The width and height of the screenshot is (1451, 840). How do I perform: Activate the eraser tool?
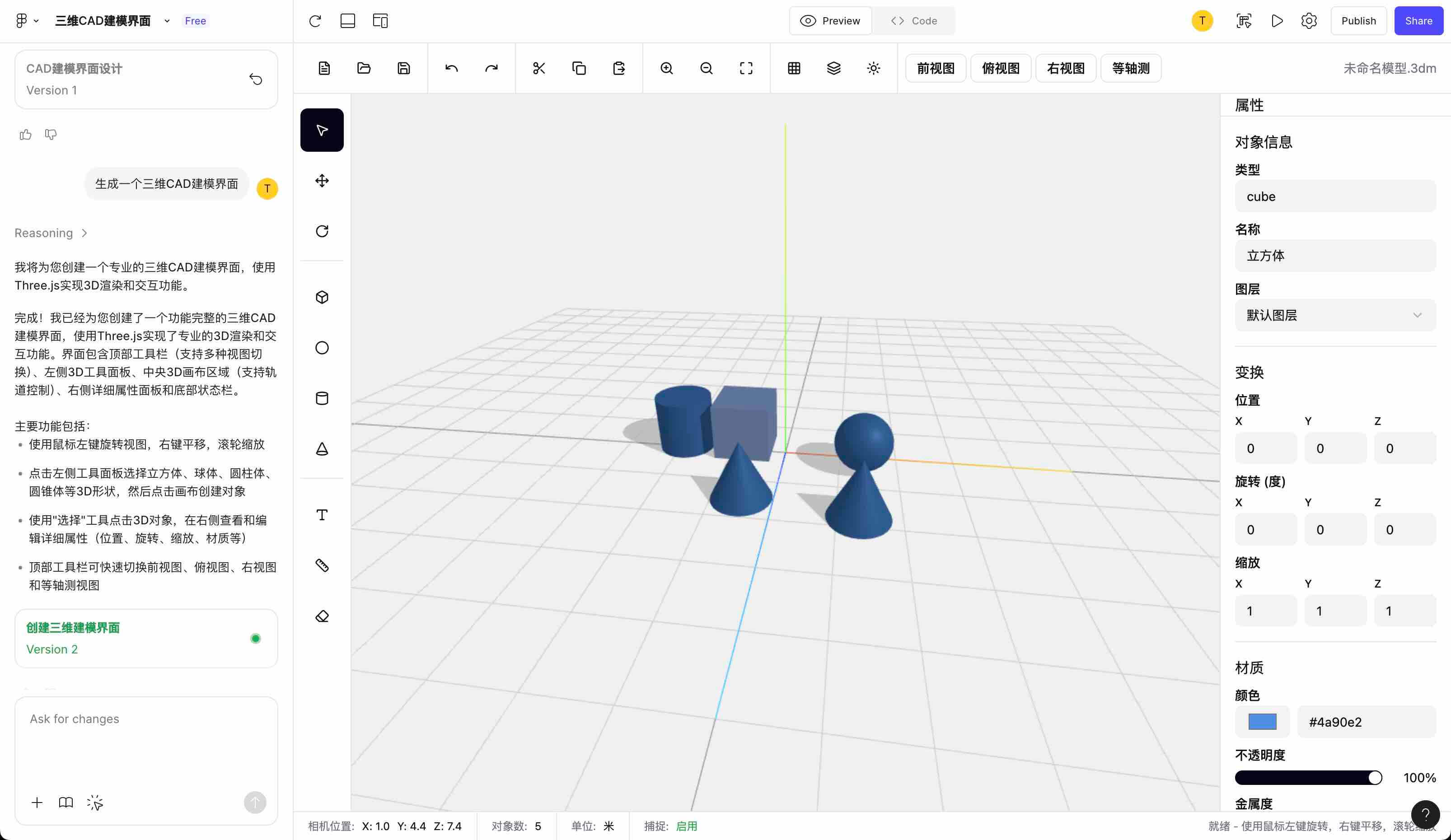322,616
